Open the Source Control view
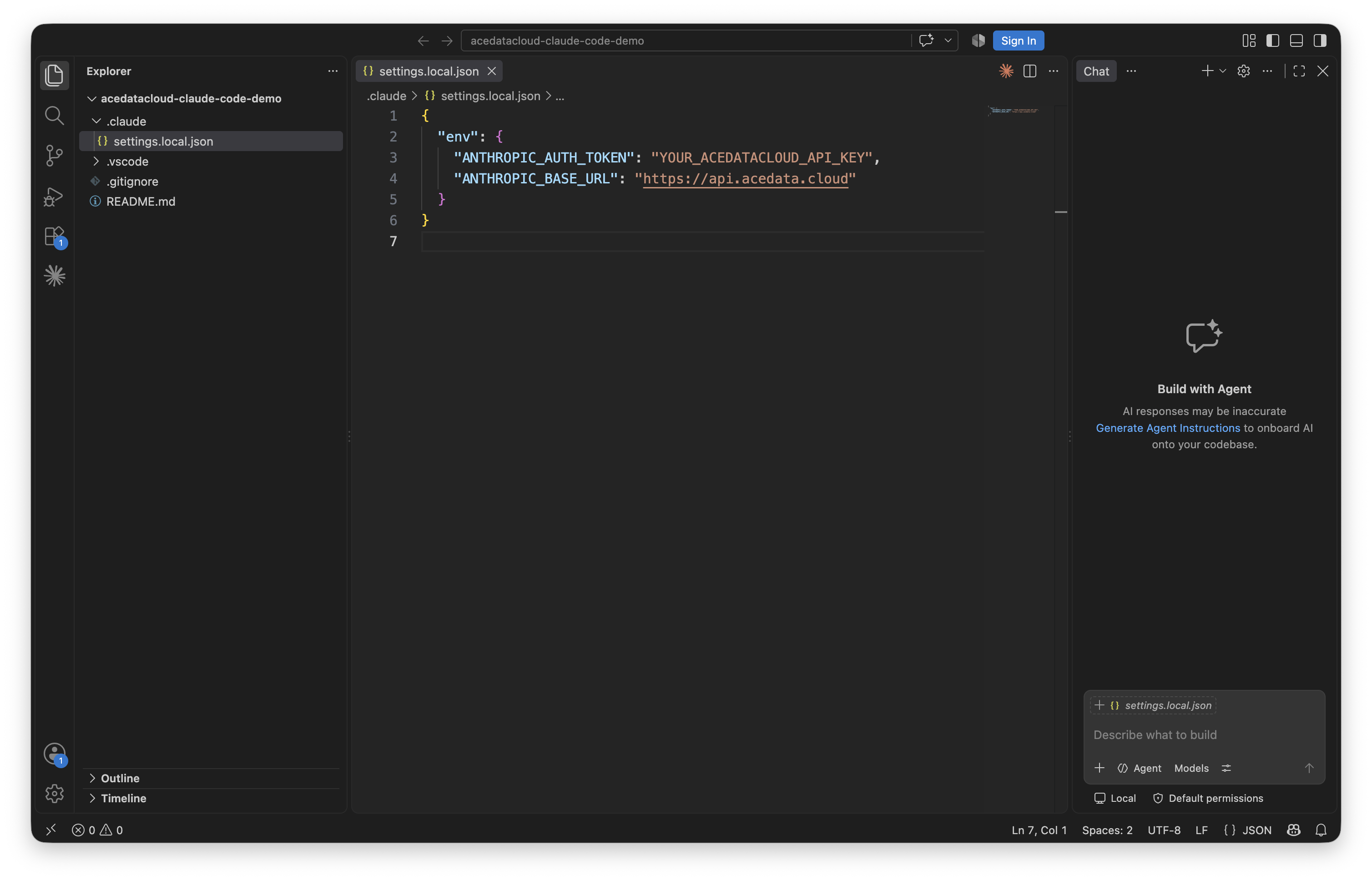The width and height of the screenshot is (1372, 881). click(54, 155)
